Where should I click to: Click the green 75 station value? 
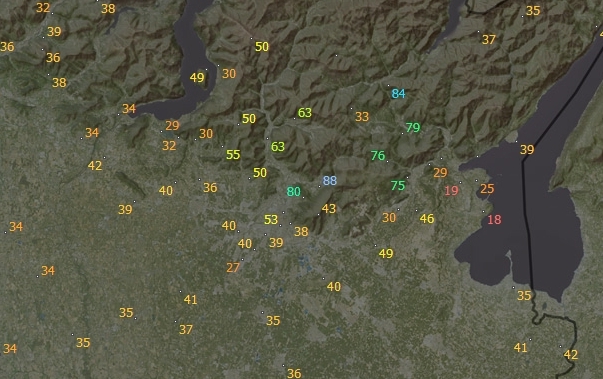point(398,186)
